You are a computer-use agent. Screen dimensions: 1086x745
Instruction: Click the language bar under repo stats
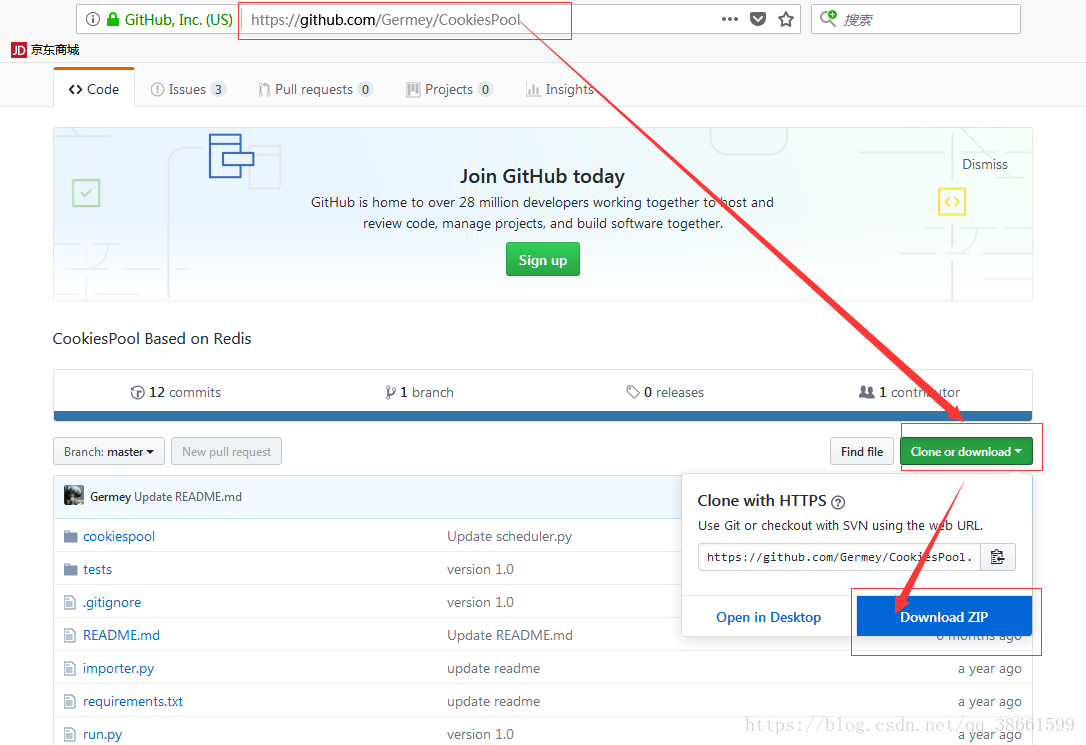543,416
